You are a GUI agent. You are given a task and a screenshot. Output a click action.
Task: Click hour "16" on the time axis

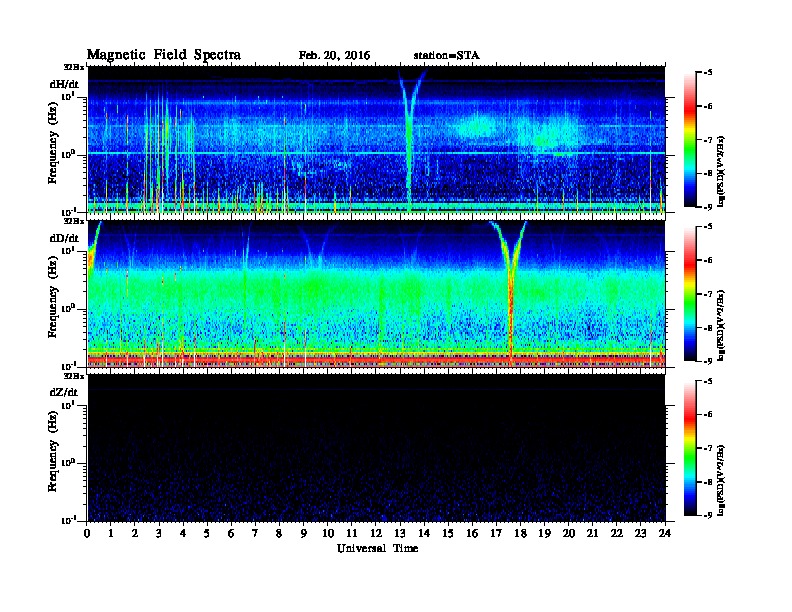472,533
